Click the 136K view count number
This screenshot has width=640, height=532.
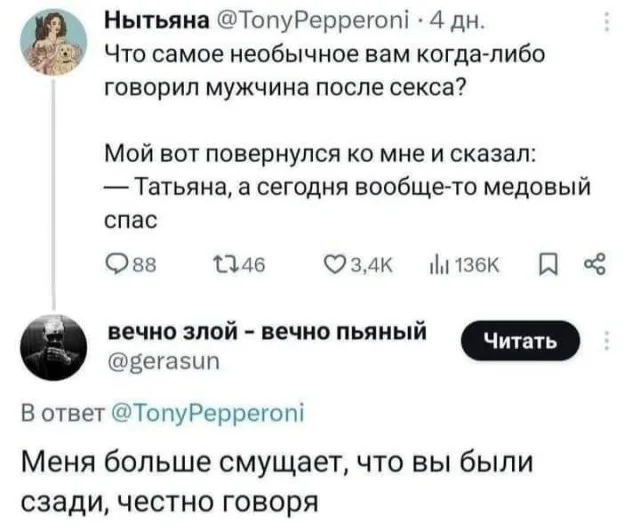pos(465,265)
